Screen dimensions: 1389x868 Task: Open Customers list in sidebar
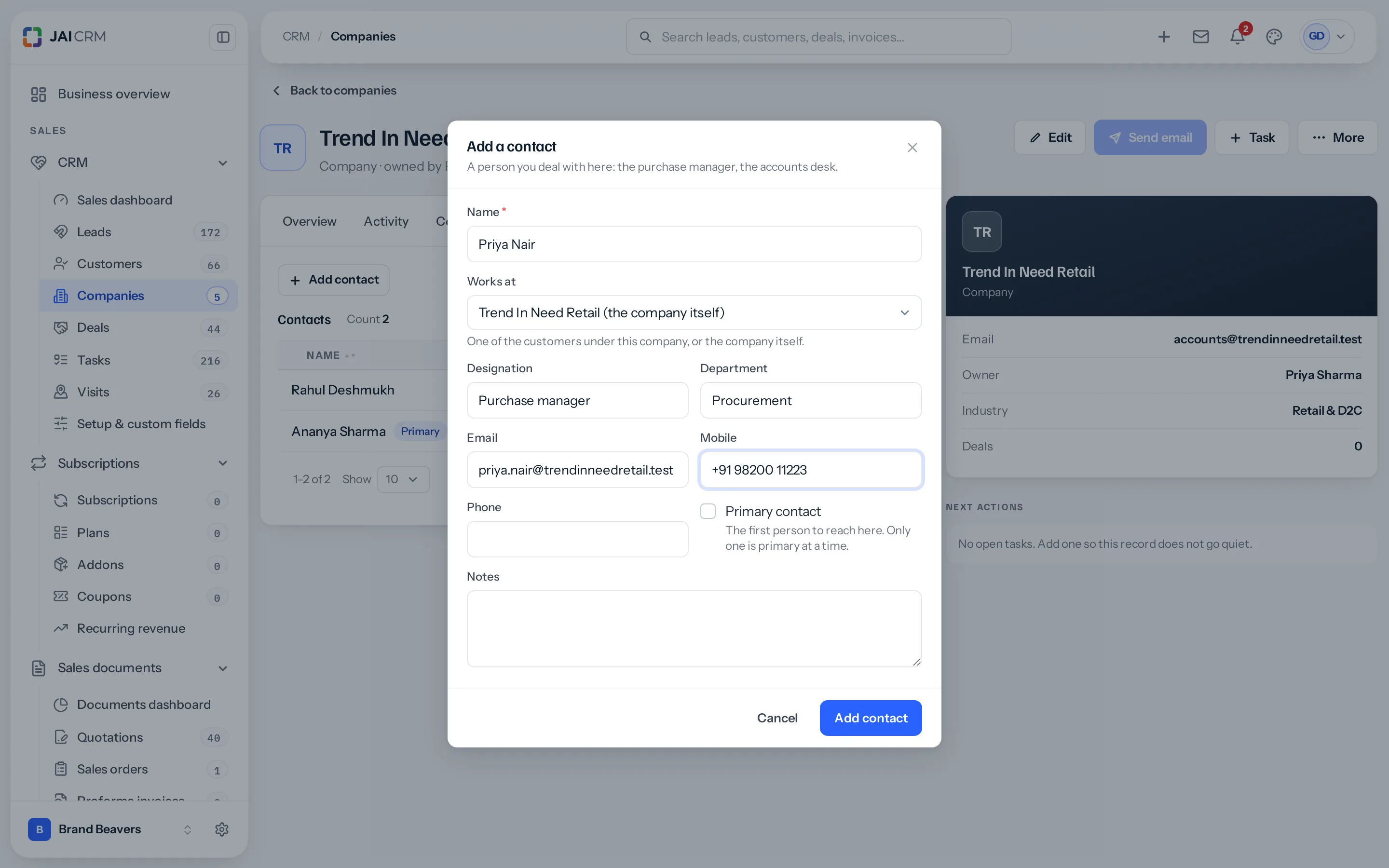point(139,263)
